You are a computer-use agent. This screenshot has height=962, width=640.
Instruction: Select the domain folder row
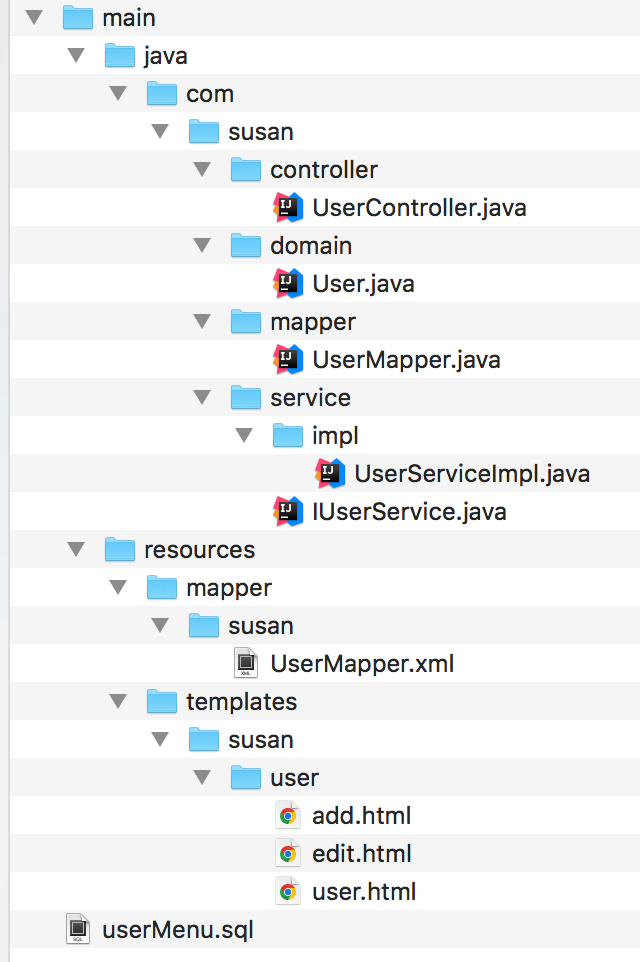pos(310,246)
